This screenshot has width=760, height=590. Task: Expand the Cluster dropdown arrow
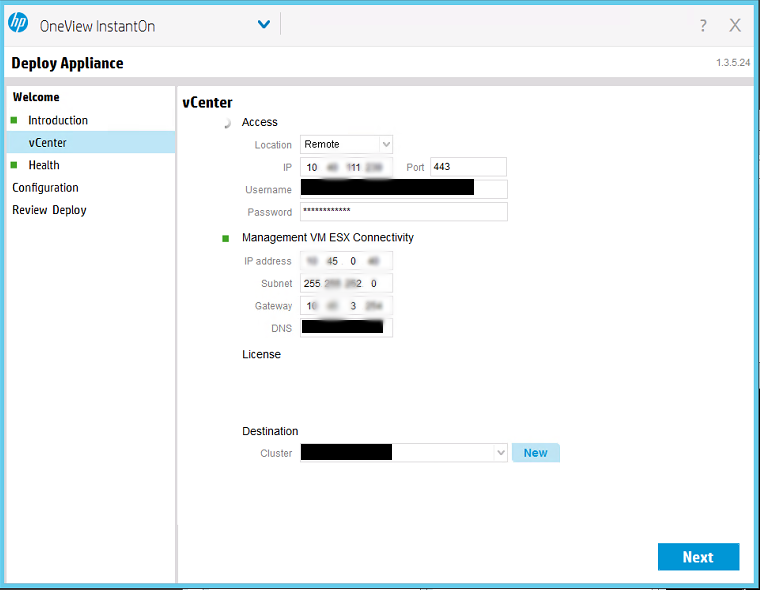pos(501,453)
